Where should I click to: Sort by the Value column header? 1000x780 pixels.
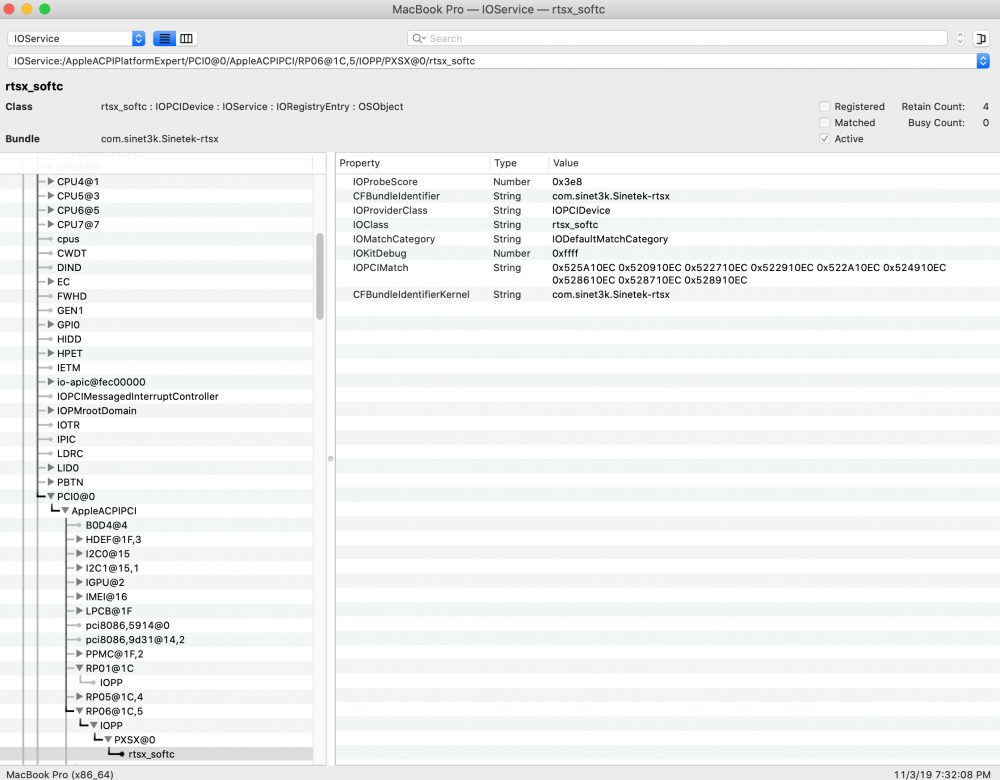[774, 163]
